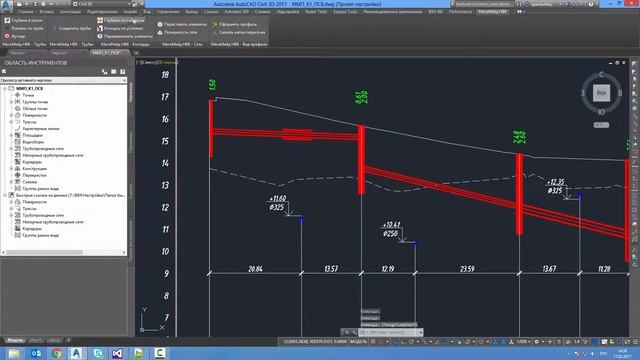The image size is (640, 360).
Task: Click the command line customize wrench icon
Action: (354, 333)
